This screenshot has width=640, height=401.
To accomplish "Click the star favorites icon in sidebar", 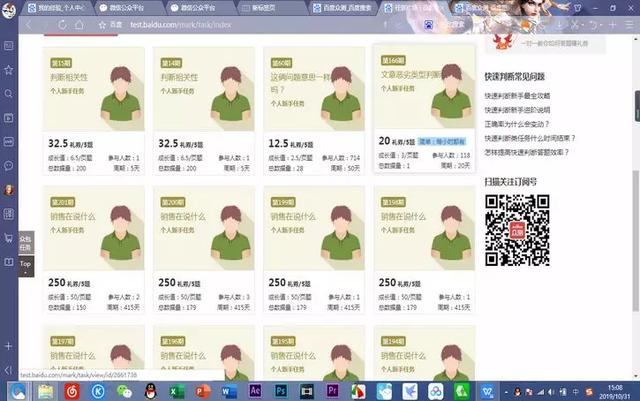I will point(8,70).
